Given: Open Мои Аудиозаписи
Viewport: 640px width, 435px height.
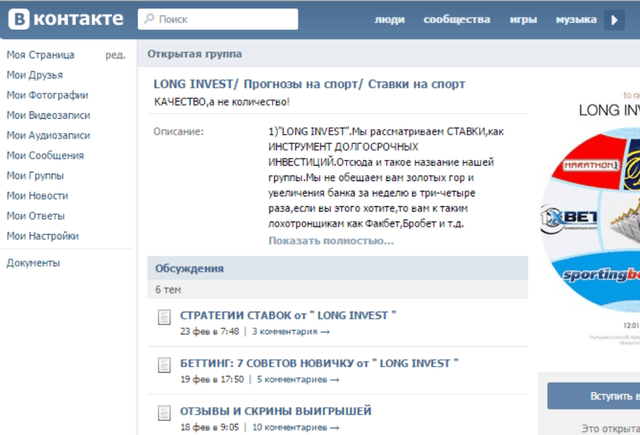Looking at the screenshot, I should [48, 135].
